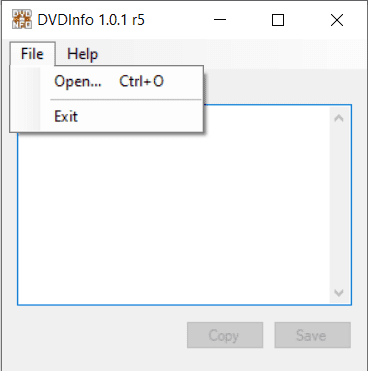The width and height of the screenshot is (368, 371).
Task: Click the menu icon gutter beside Exit
Action: 26,117
